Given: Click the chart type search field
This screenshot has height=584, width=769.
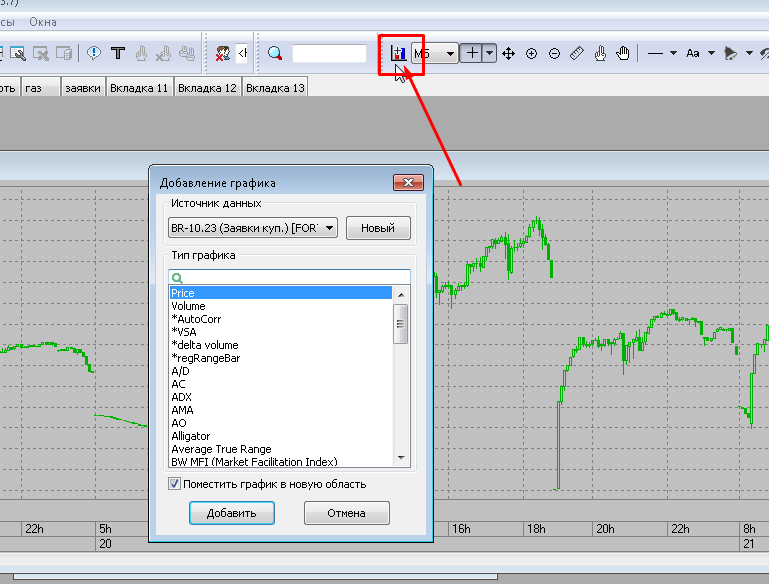Looking at the screenshot, I should click(289, 278).
